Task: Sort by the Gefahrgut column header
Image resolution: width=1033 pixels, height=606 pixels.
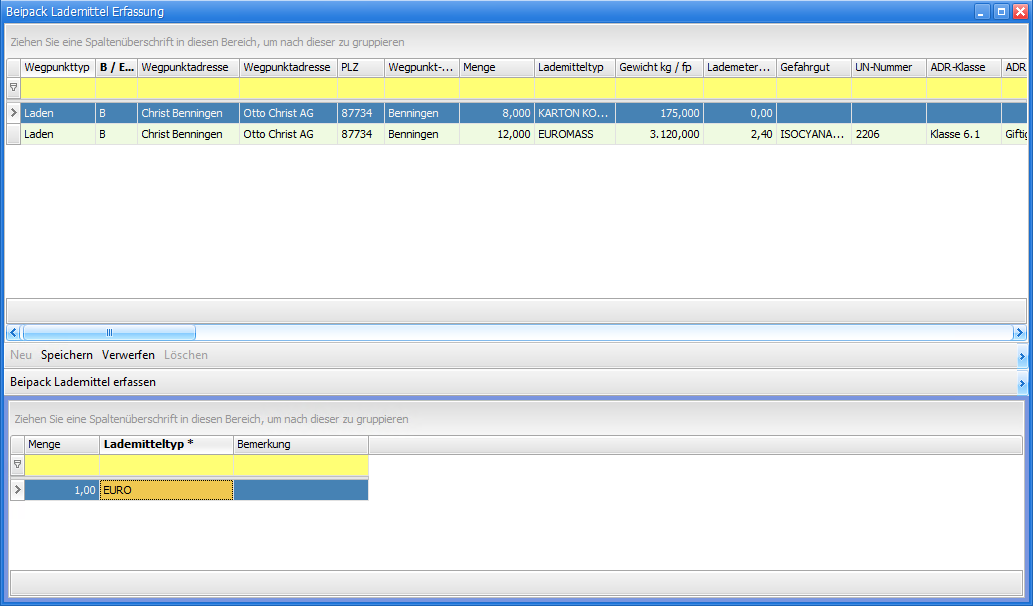Action: (x=813, y=67)
